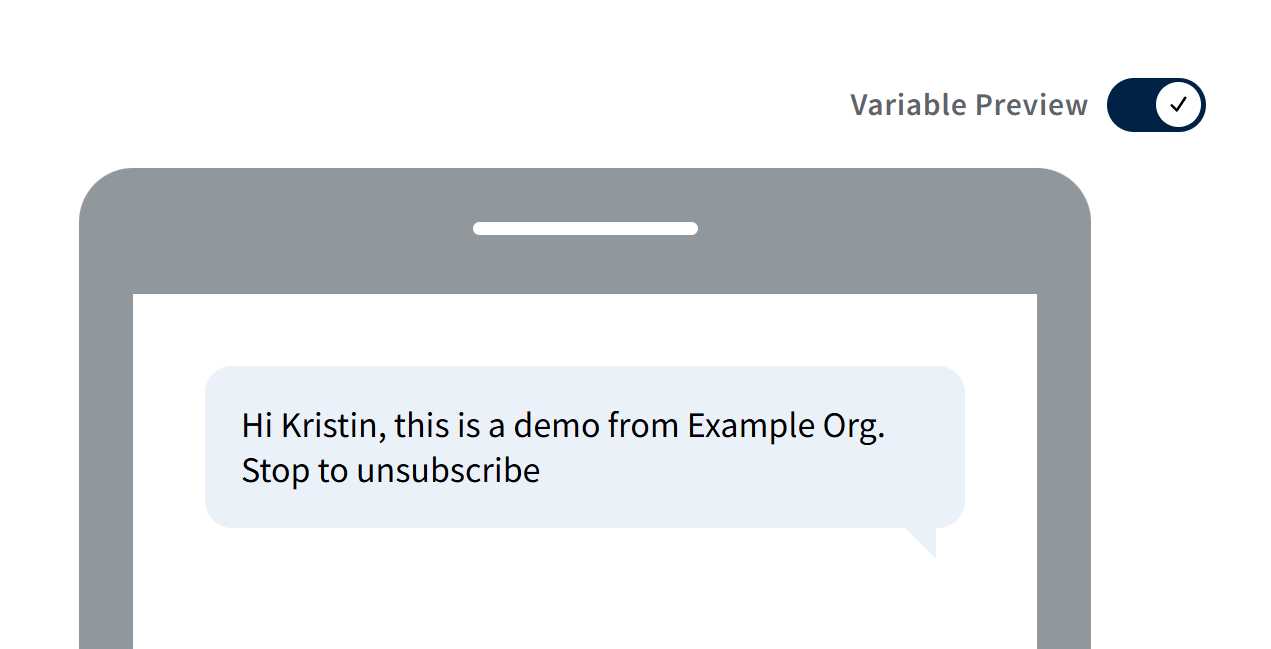Click the greeting word 'Hi' in the message
The image size is (1271, 649).
pyautogui.click(x=255, y=425)
